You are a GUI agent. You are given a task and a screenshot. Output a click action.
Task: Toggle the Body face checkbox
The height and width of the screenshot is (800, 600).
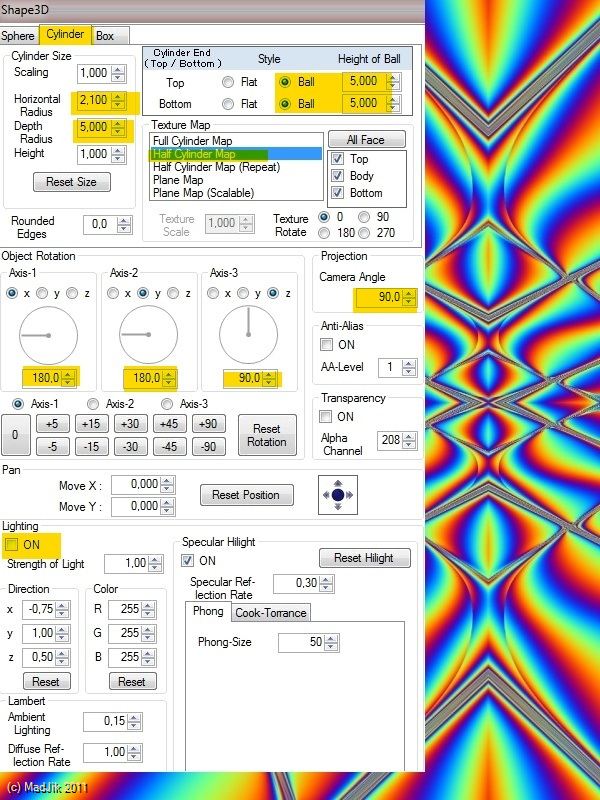coord(337,176)
